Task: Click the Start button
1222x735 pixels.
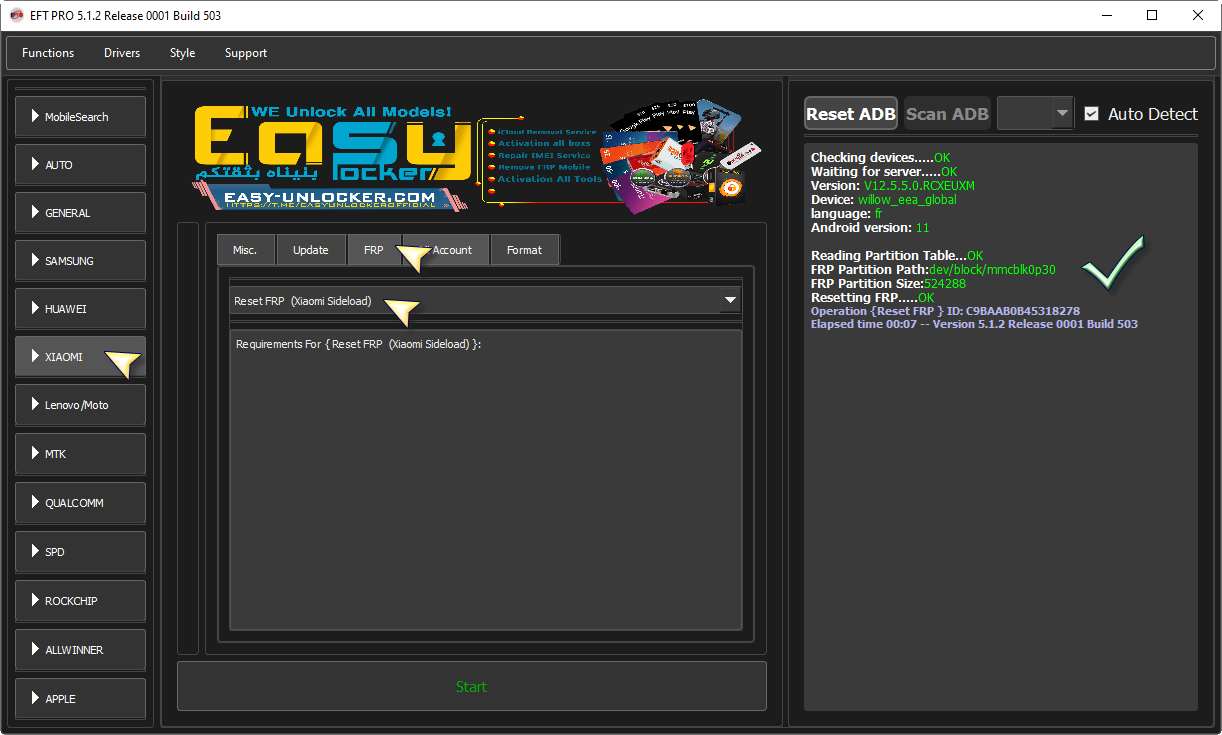Action: (472, 687)
